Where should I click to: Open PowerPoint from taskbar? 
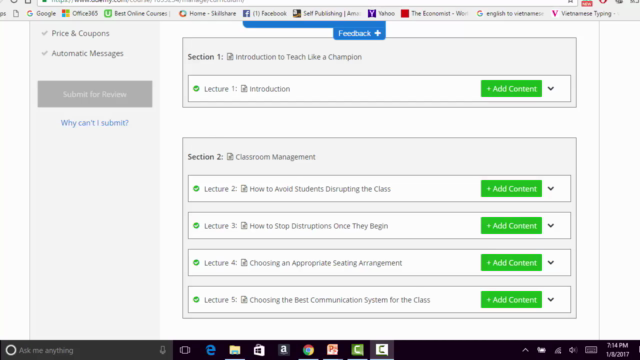(x=333, y=350)
